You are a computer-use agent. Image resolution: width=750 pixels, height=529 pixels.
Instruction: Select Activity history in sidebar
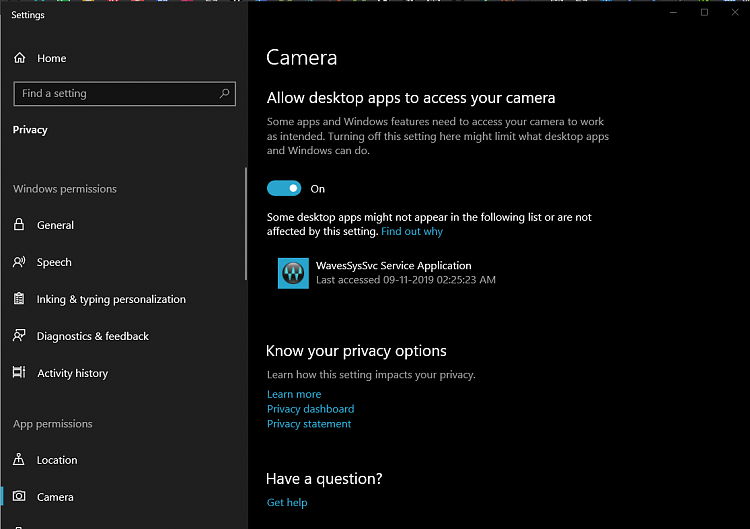point(72,373)
